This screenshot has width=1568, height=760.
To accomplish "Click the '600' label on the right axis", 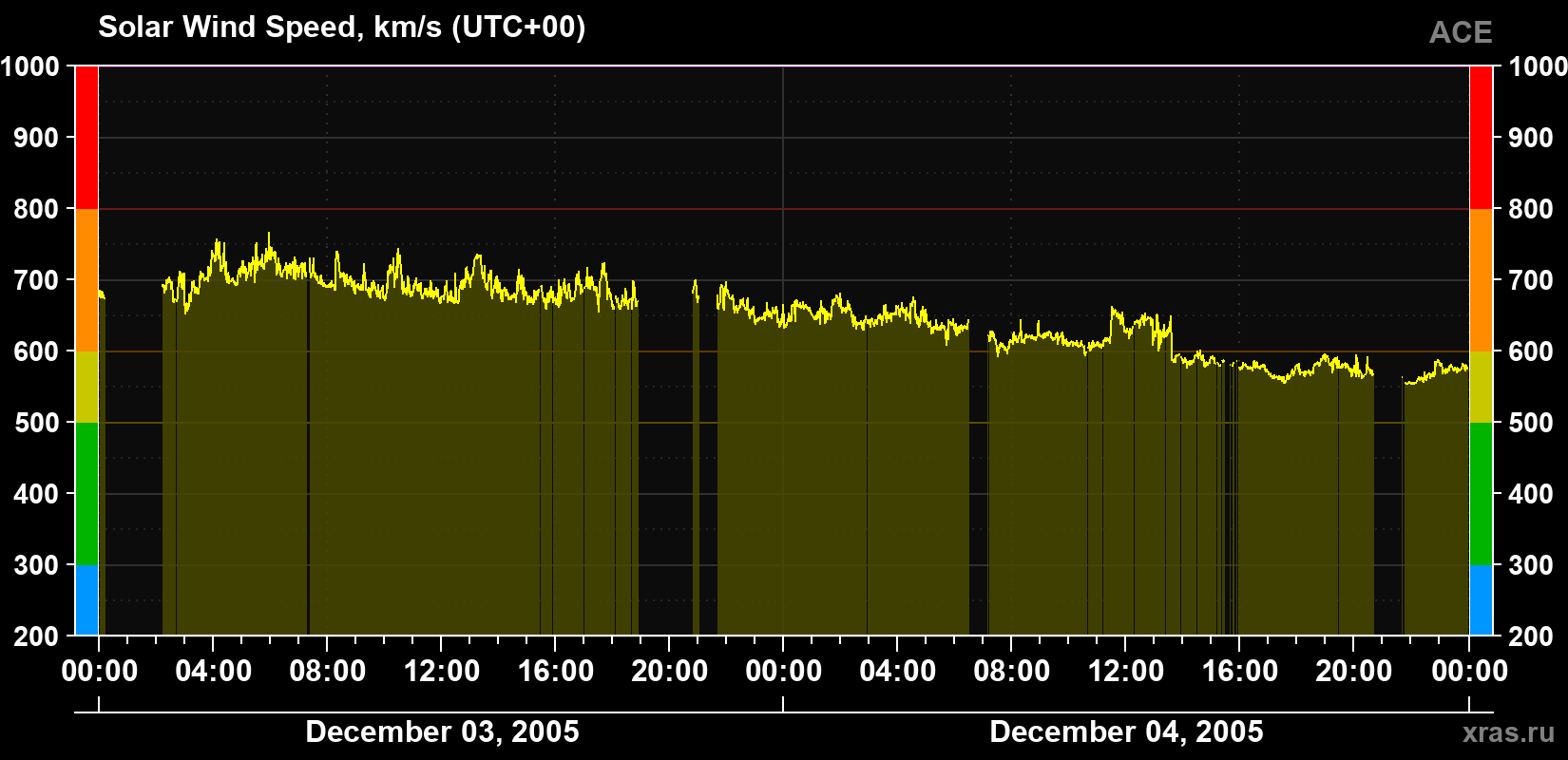I will point(1531,351).
